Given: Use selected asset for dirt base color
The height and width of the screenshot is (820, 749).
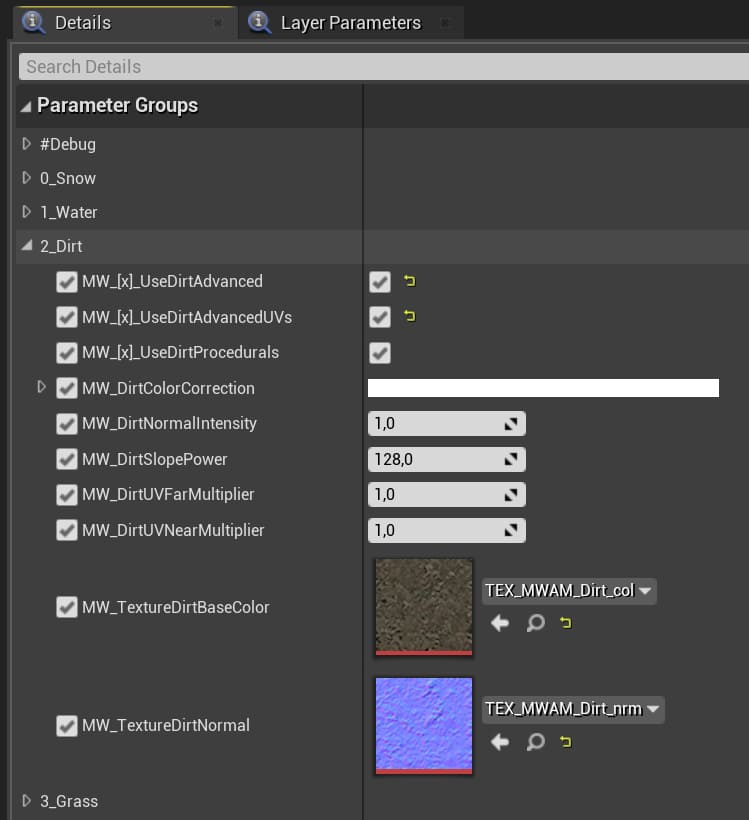Looking at the screenshot, I should click(x=500, y=623).
